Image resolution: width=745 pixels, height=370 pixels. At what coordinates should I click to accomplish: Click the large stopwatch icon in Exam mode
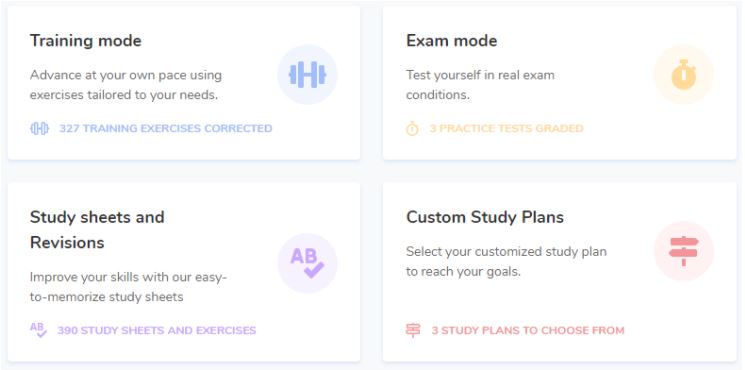click(x=684, y=75)
